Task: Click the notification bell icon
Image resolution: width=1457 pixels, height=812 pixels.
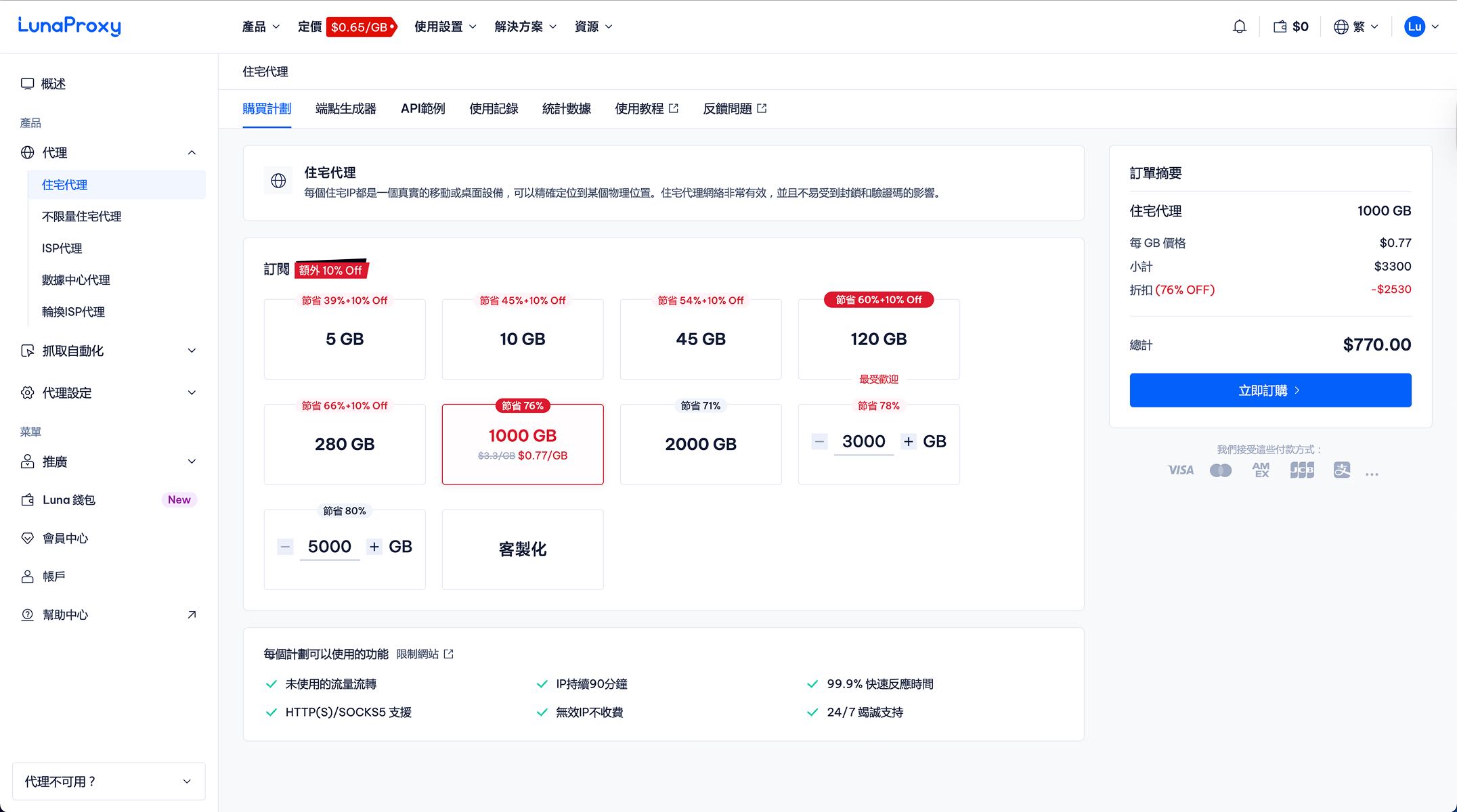Action: coord(1239,26)
